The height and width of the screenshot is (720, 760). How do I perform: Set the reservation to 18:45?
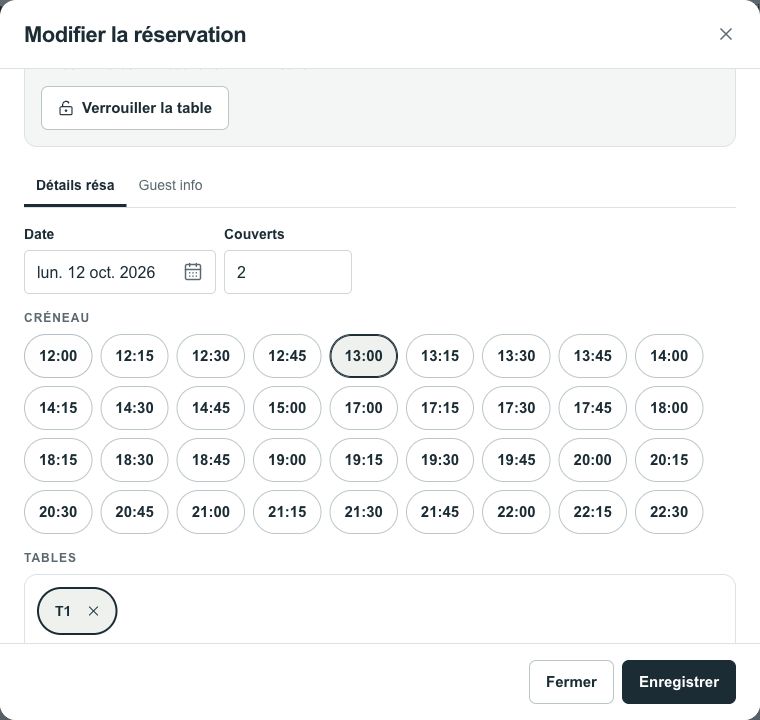(211, 460)
